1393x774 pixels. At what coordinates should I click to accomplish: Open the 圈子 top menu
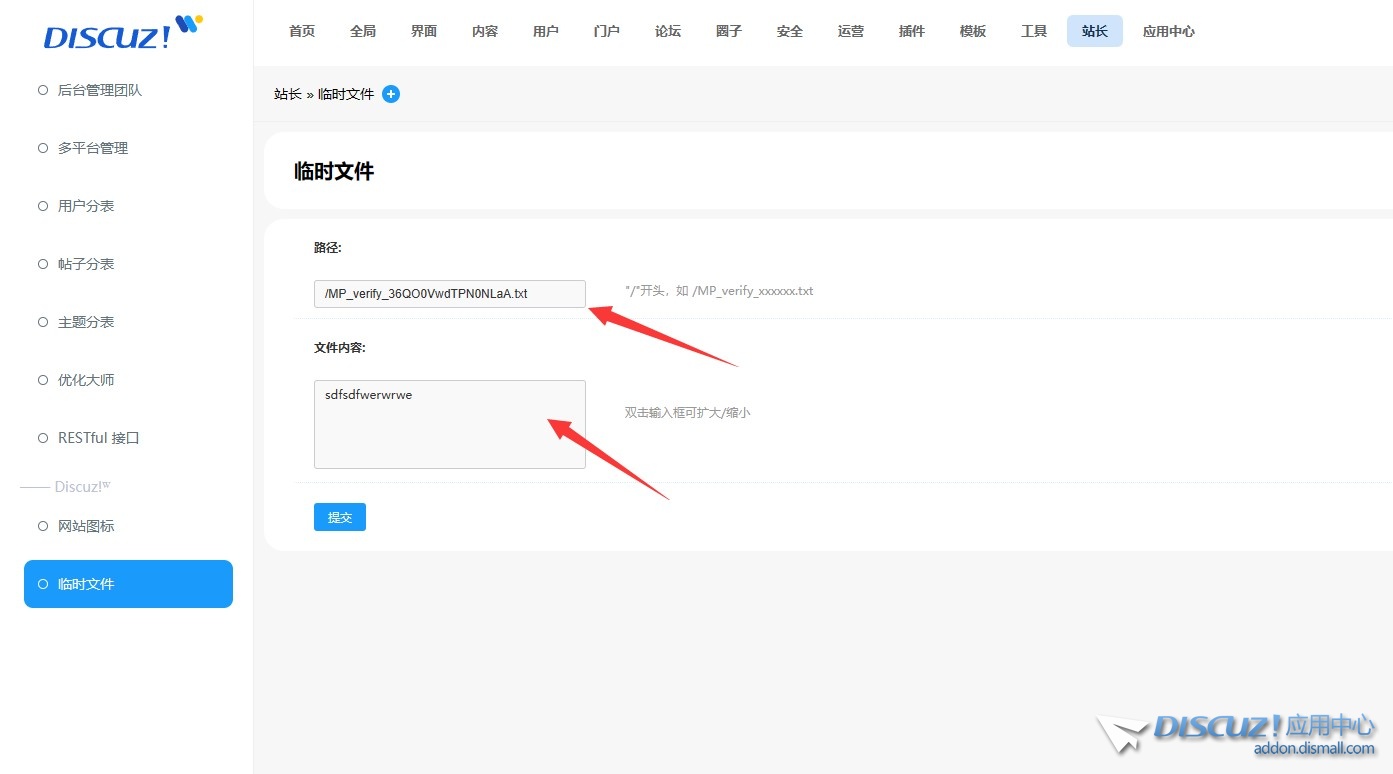[x=729, y=31]
